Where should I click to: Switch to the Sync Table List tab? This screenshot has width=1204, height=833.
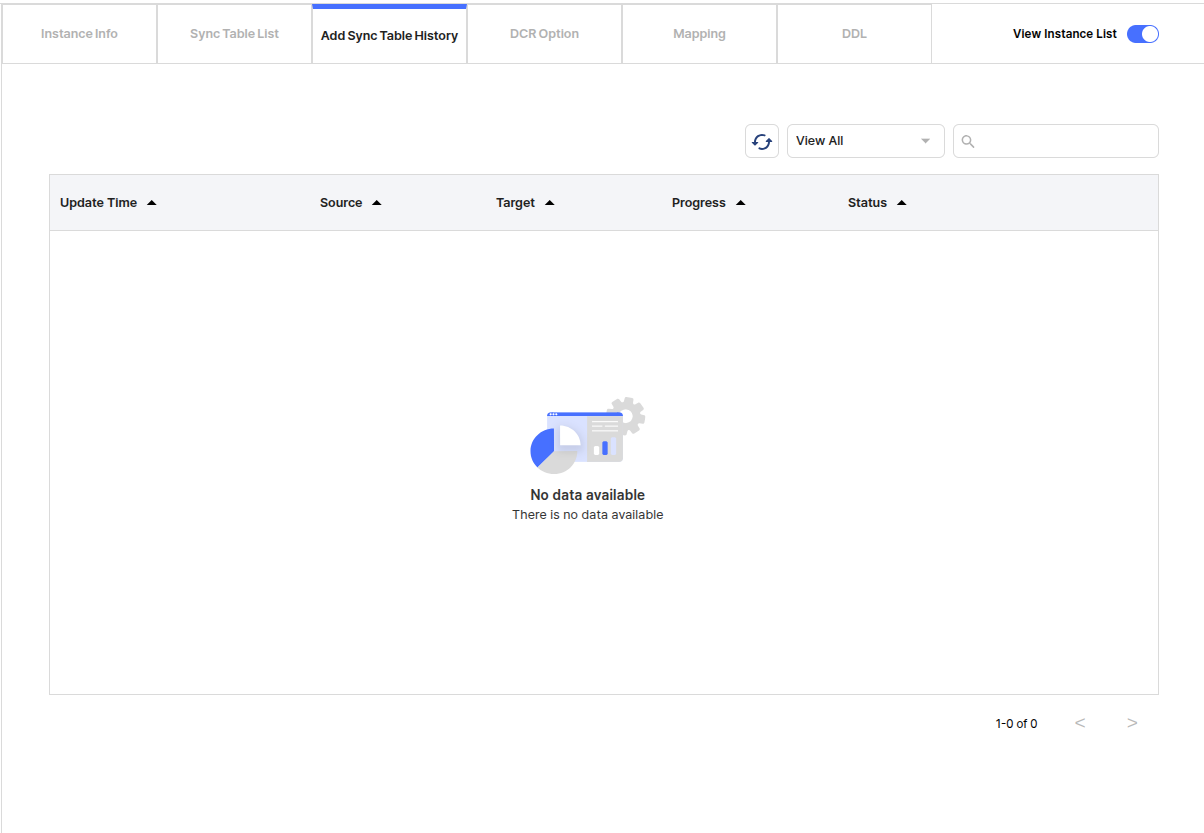coord(233,33)
